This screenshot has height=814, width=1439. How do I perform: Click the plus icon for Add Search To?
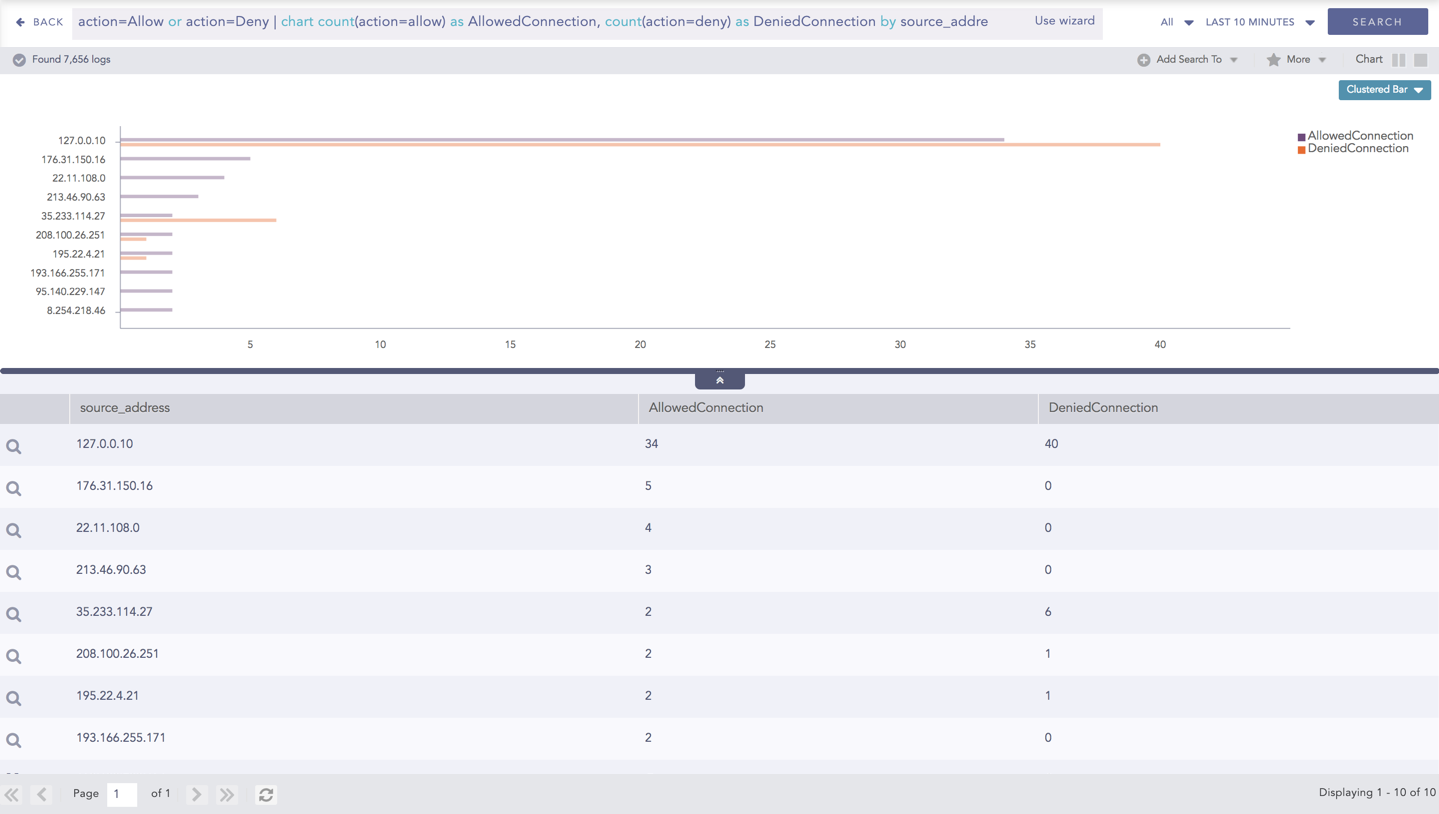pos(1143,60)
